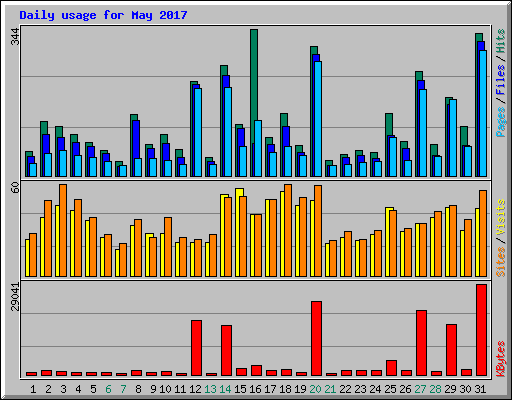512x400 pixels.
Task: Click day label 12 on the bottom axis
Action: click(x=195, y=389)
